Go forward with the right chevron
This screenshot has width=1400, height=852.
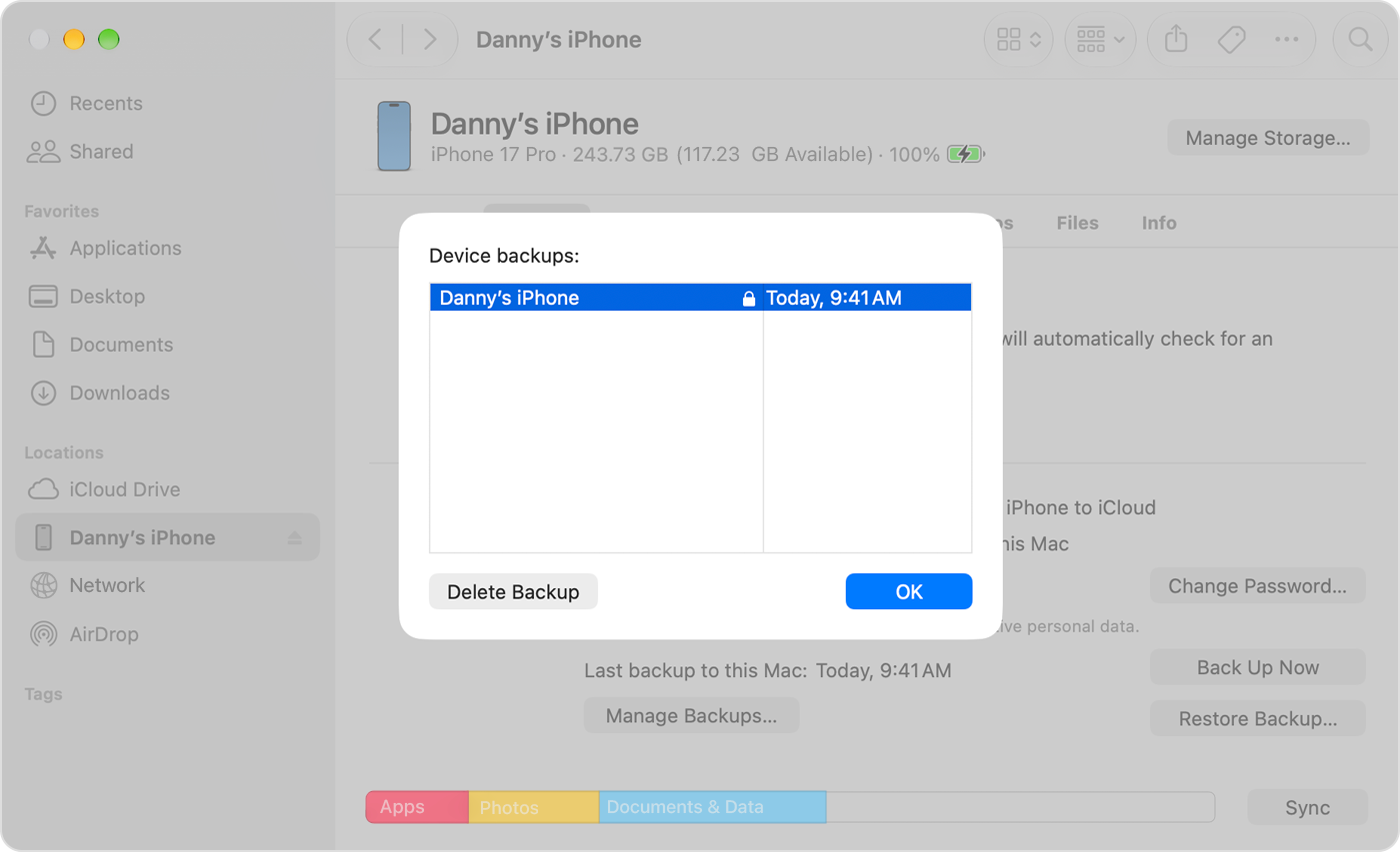pos(430,39)
